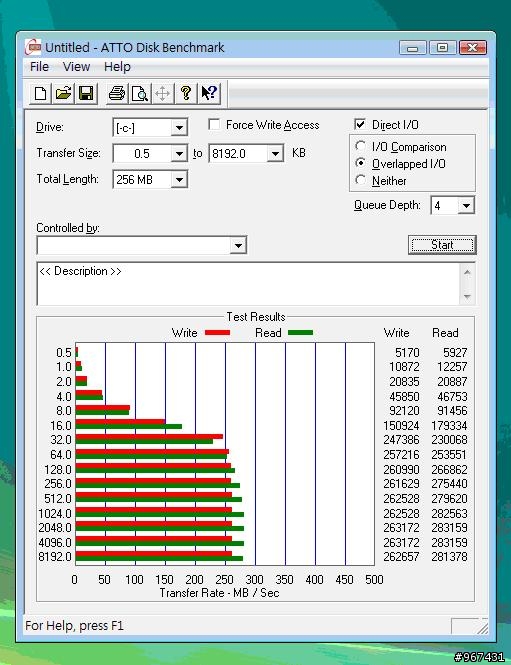The height and width of the screenshot is (665, 511).
Task: Click the Start button
Action: coord(442,245)
